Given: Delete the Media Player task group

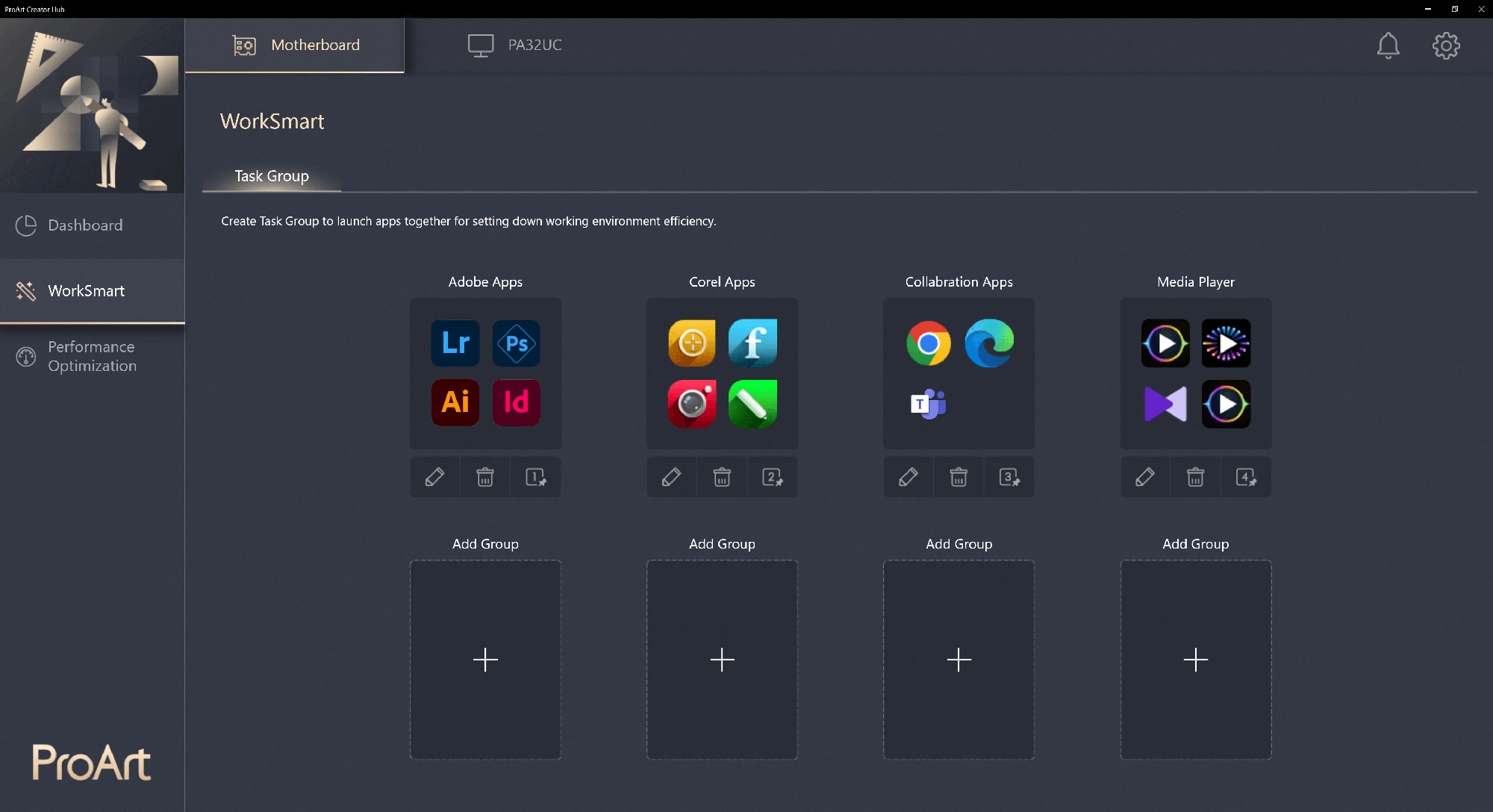Looking at the screenshot, I should [x=1195, y=477].
